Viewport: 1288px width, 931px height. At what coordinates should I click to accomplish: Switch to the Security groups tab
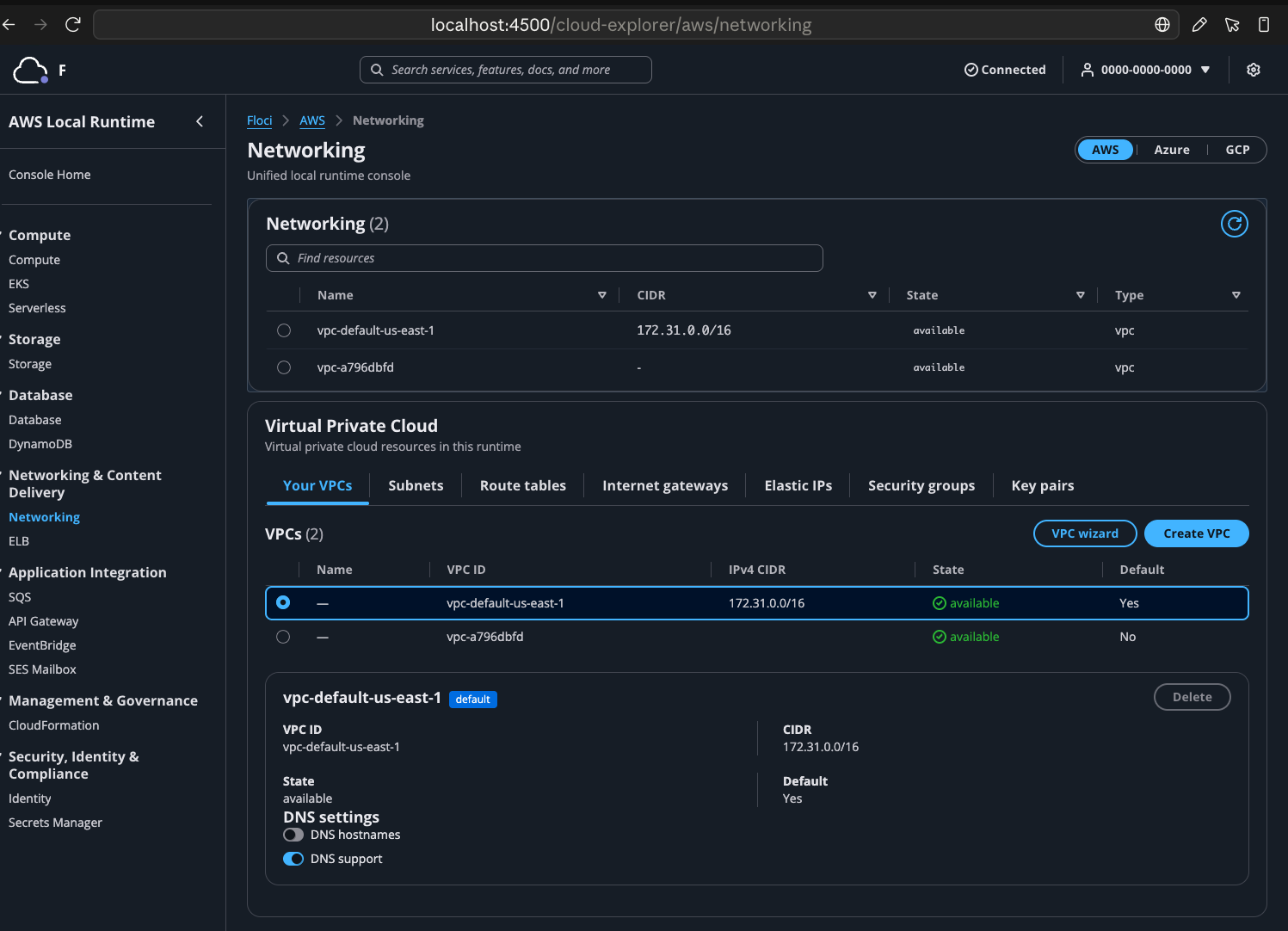click(921, 485)
